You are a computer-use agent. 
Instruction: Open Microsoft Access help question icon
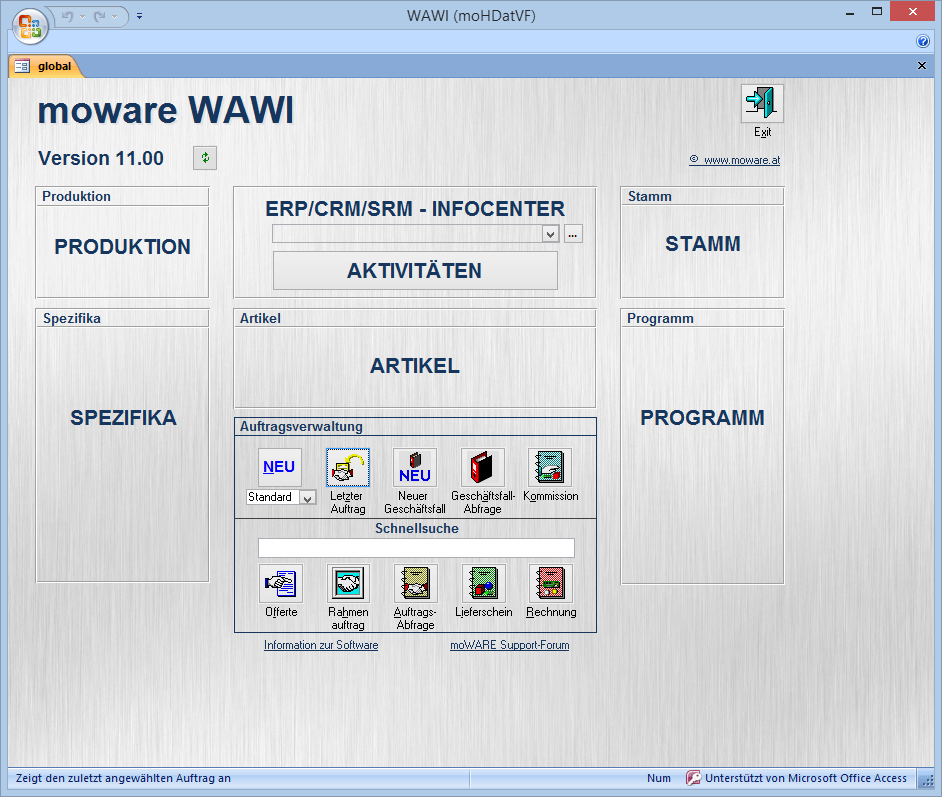923,41
